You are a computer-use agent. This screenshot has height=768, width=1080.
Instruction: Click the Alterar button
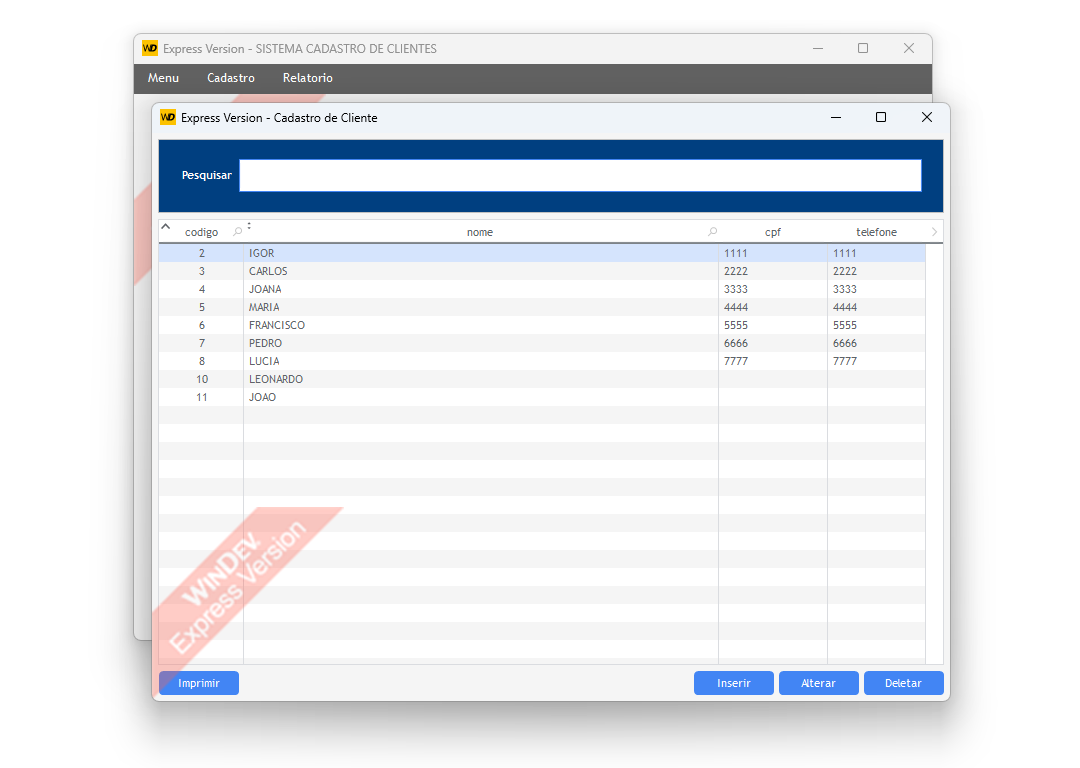[819, 683]
